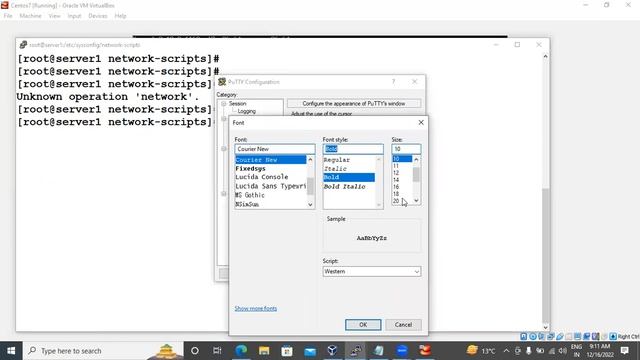Image resolution: width=640 pixels, height=360 pixels.
Task: Open the VirtualBox Input menu
Action: click(74, 16)
